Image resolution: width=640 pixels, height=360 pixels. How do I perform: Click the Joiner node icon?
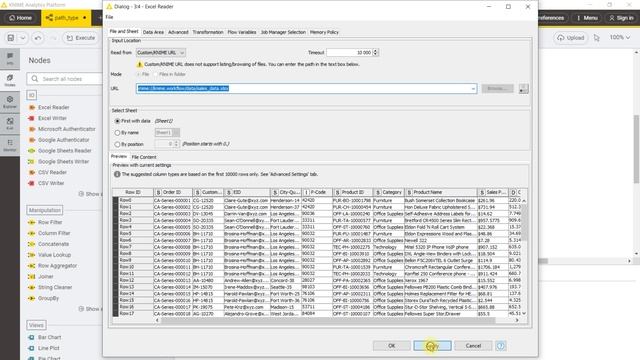pos(31,277)
